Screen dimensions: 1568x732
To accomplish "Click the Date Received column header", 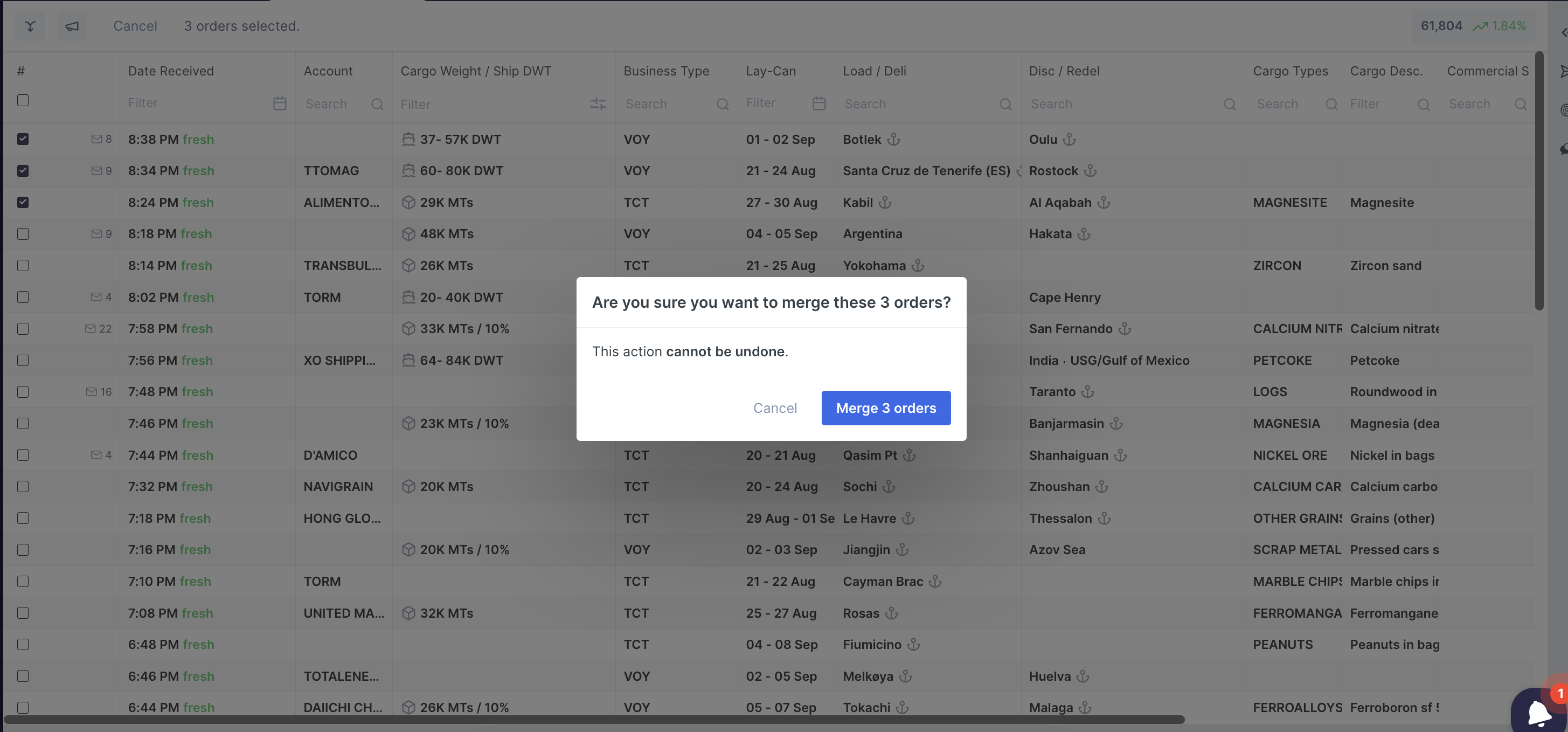I will tap(171, 71).
